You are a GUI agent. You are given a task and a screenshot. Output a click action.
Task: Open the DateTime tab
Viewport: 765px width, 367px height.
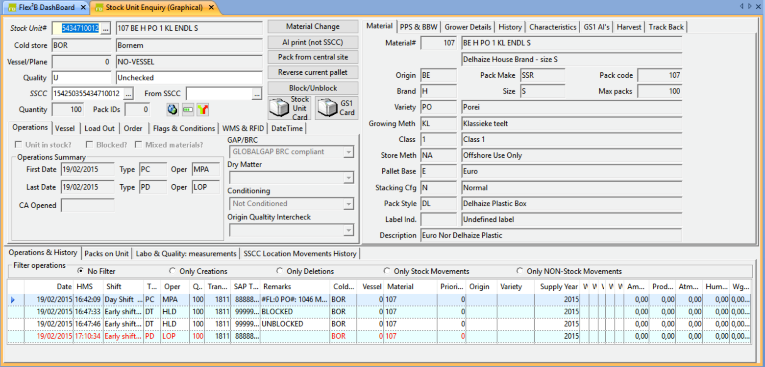point(287,128)
